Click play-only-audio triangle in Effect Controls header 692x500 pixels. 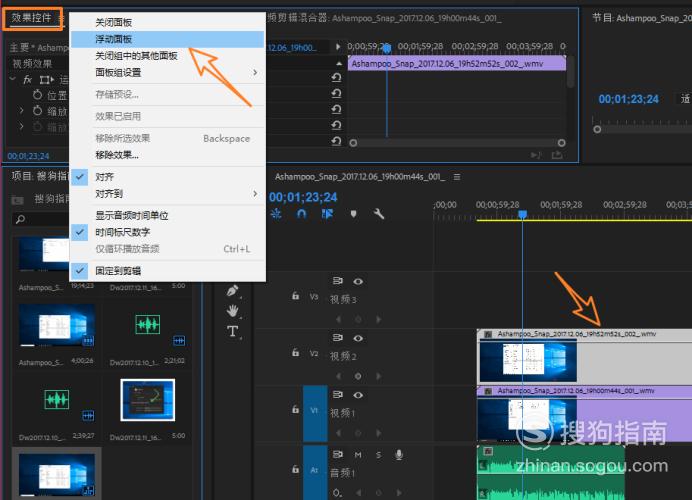tap(338, 46)
